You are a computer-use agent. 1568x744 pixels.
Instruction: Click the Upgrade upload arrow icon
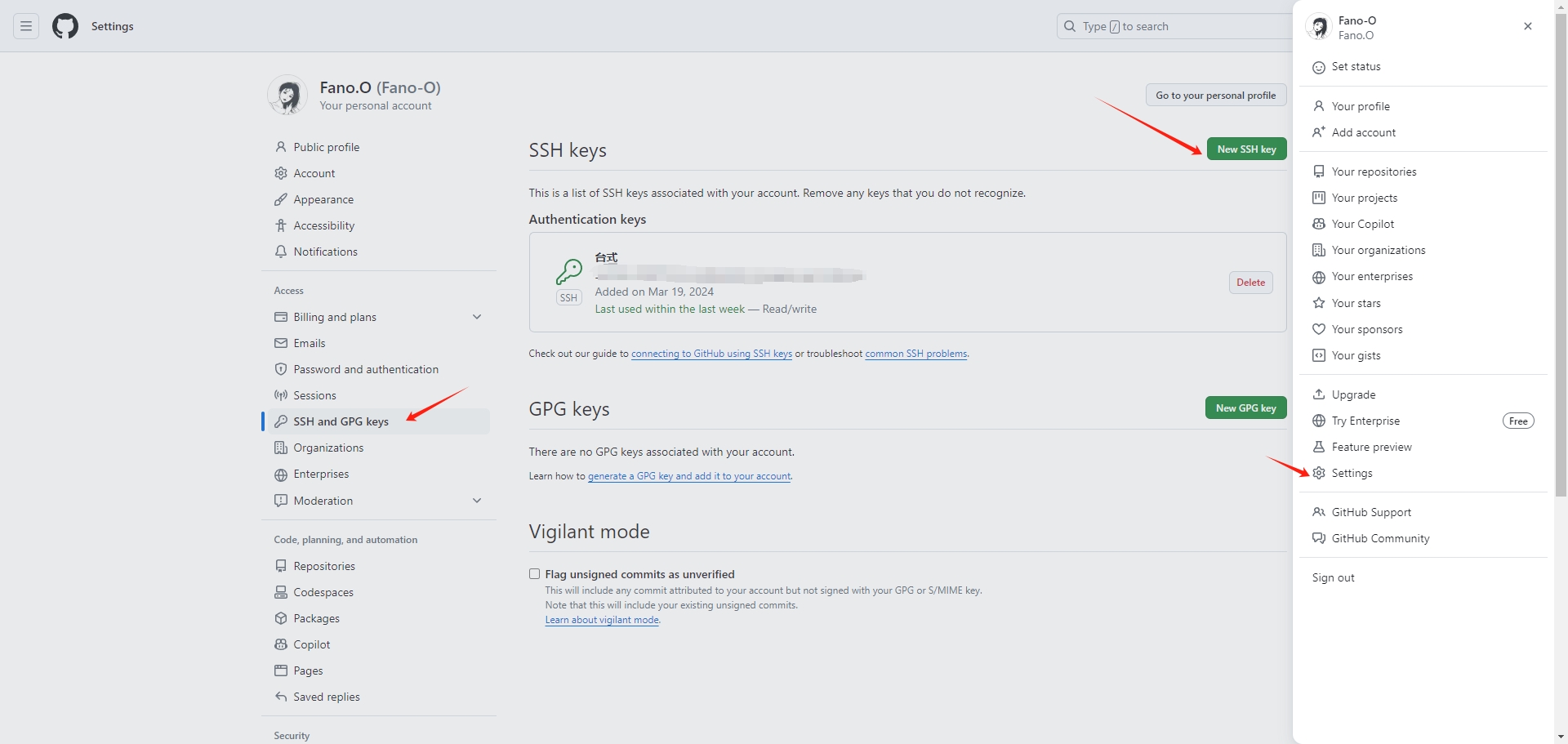pyautogui.click(x=1319, y=394)
